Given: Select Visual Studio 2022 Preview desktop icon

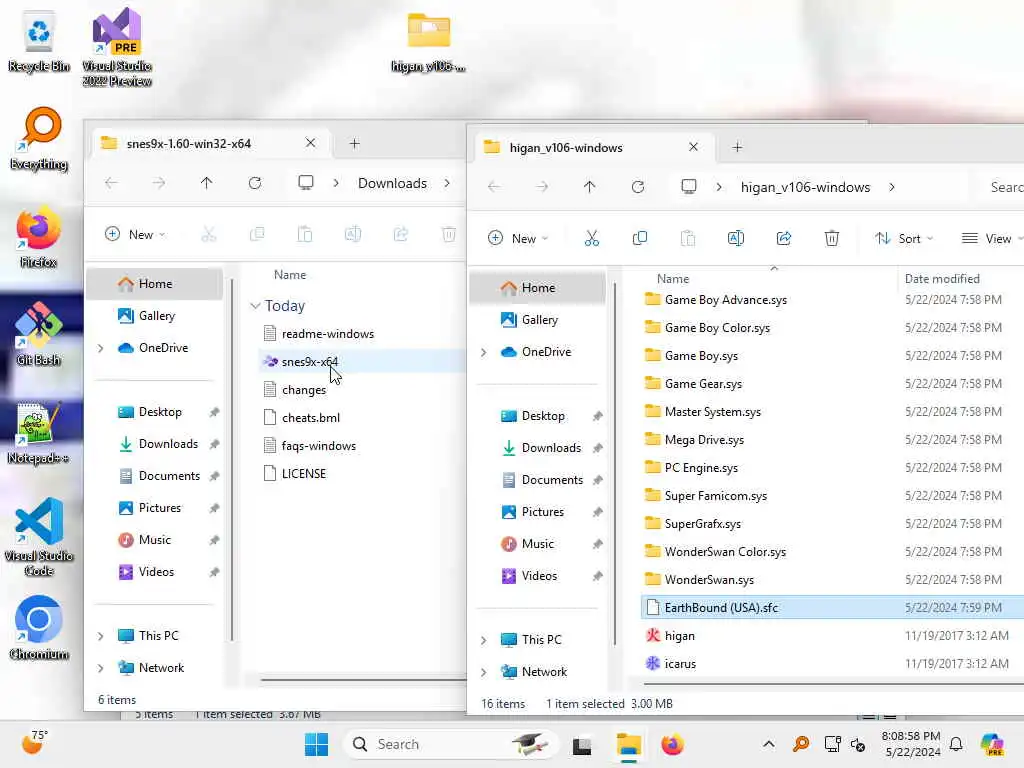Looking at the screenshot, I should [117, 47].
